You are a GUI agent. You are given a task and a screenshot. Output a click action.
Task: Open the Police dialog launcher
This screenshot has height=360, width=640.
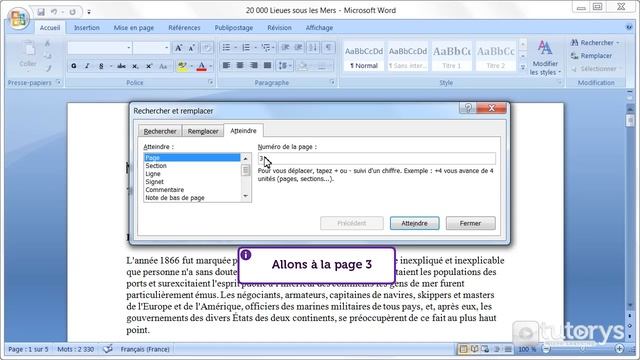tap(211, 82)
